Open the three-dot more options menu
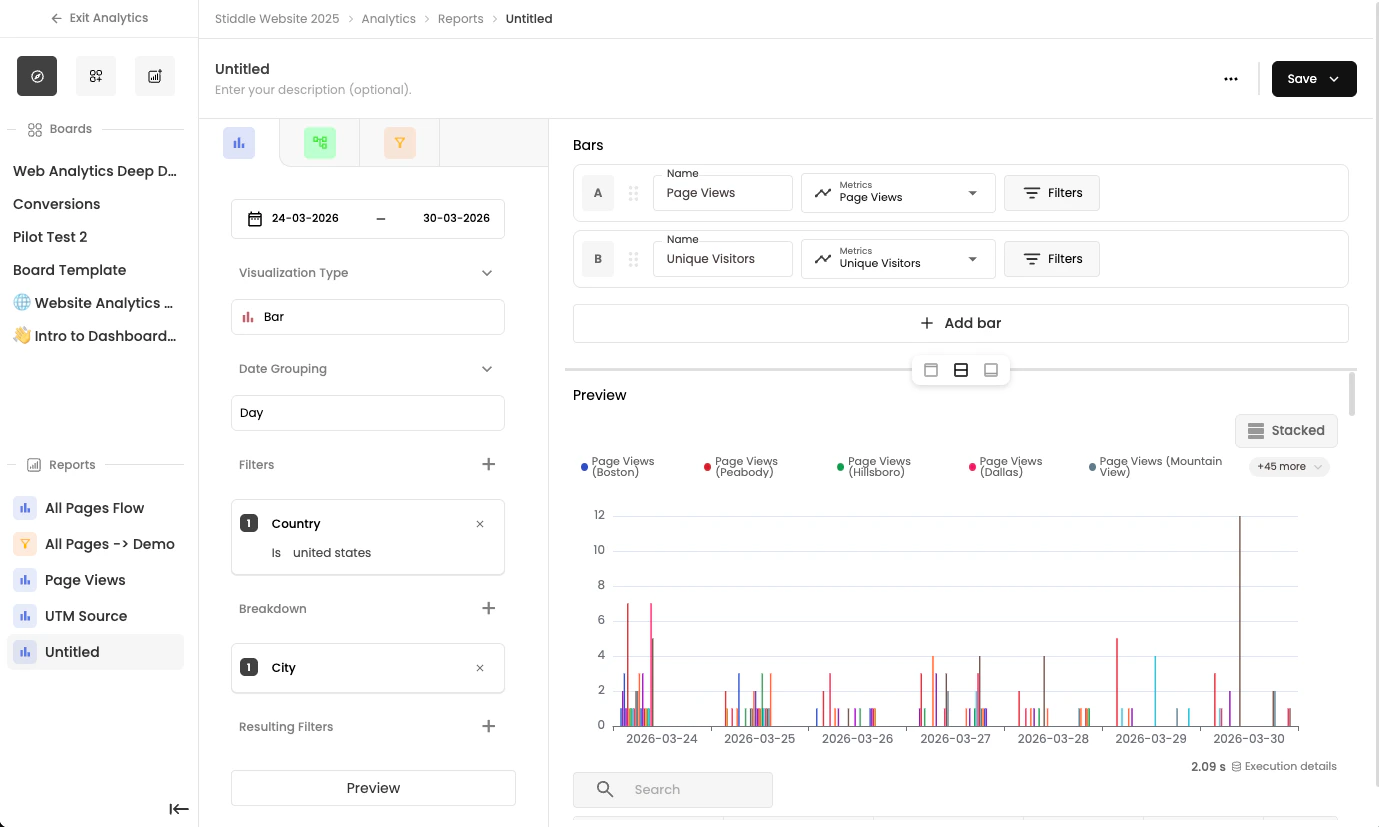 coord(1231,79)
